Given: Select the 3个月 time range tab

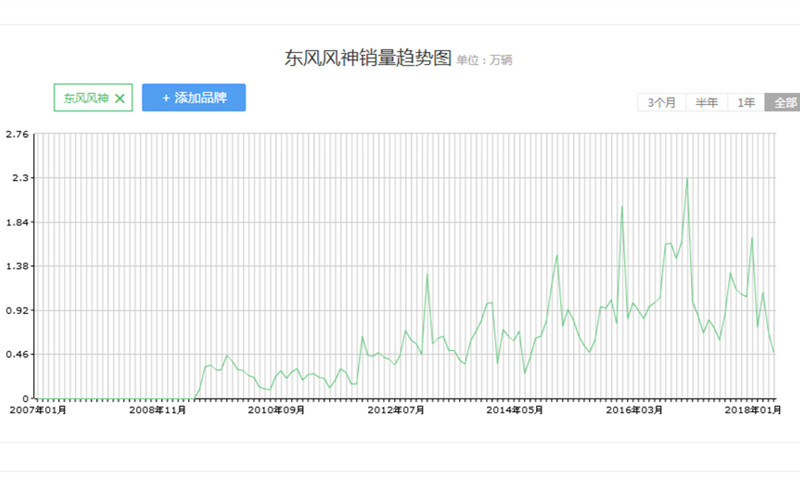Looking at the screenshot, I should coord(661,102).
